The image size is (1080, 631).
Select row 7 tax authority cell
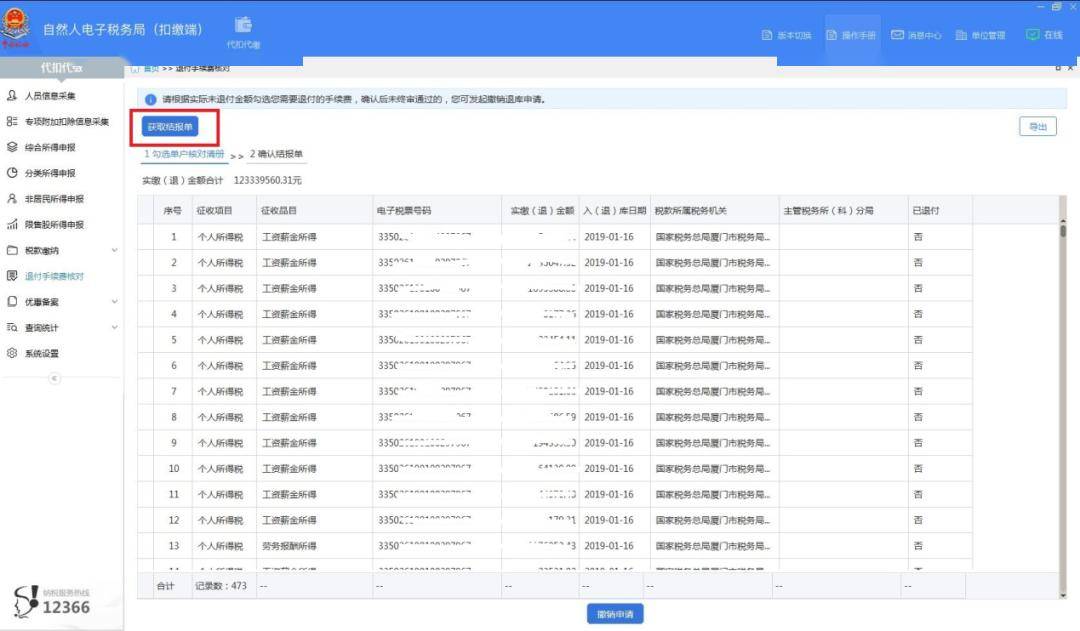pyautogui.click(x=714, y=391)
